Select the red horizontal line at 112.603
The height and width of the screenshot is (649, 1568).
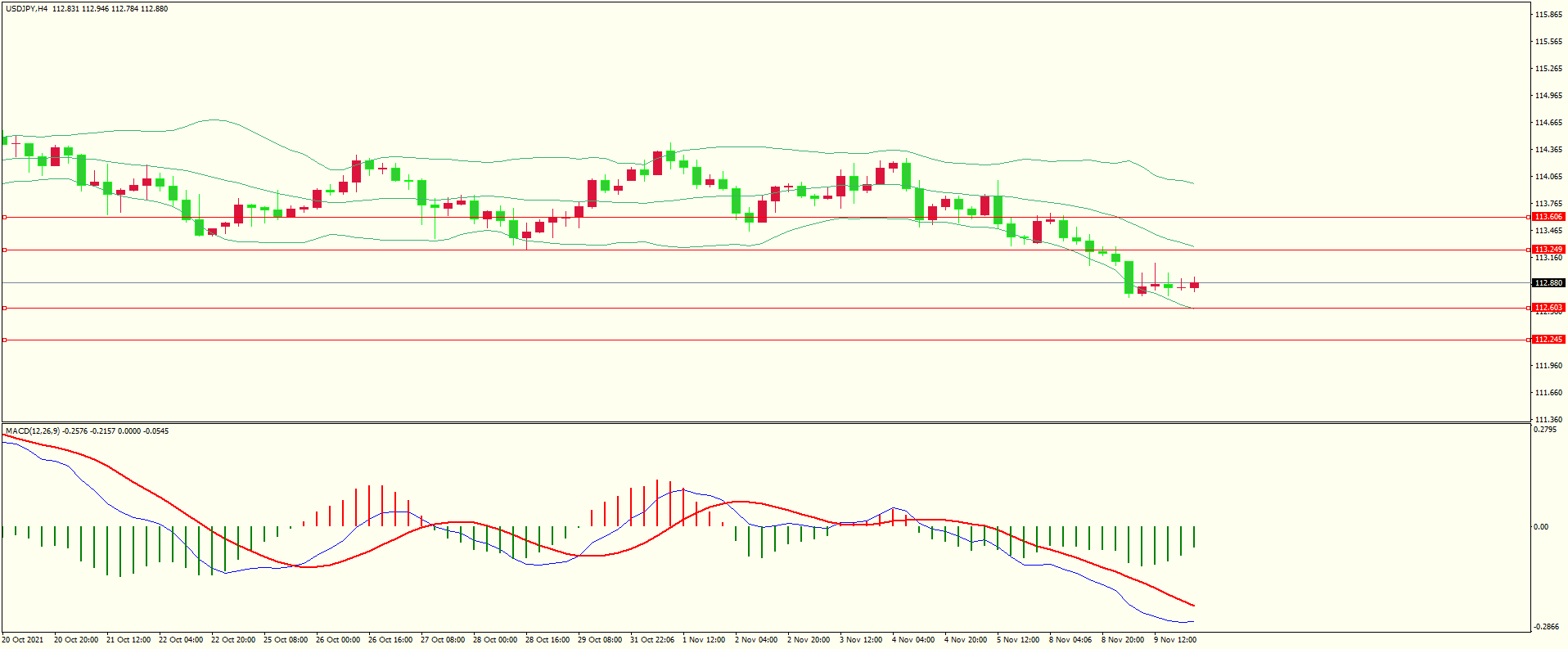[737, 309]
